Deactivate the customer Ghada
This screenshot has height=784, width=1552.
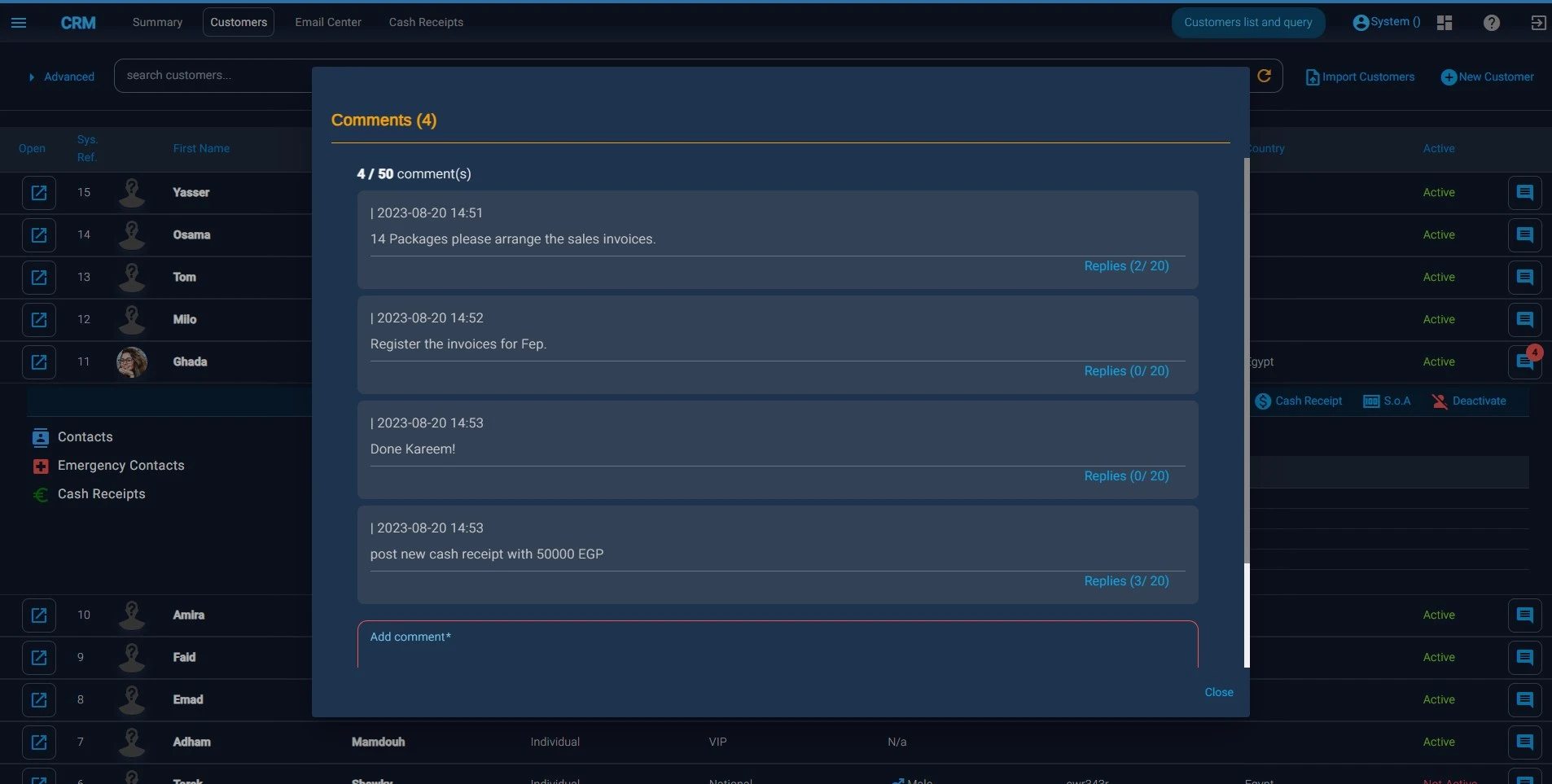(x=1469, y=401)
